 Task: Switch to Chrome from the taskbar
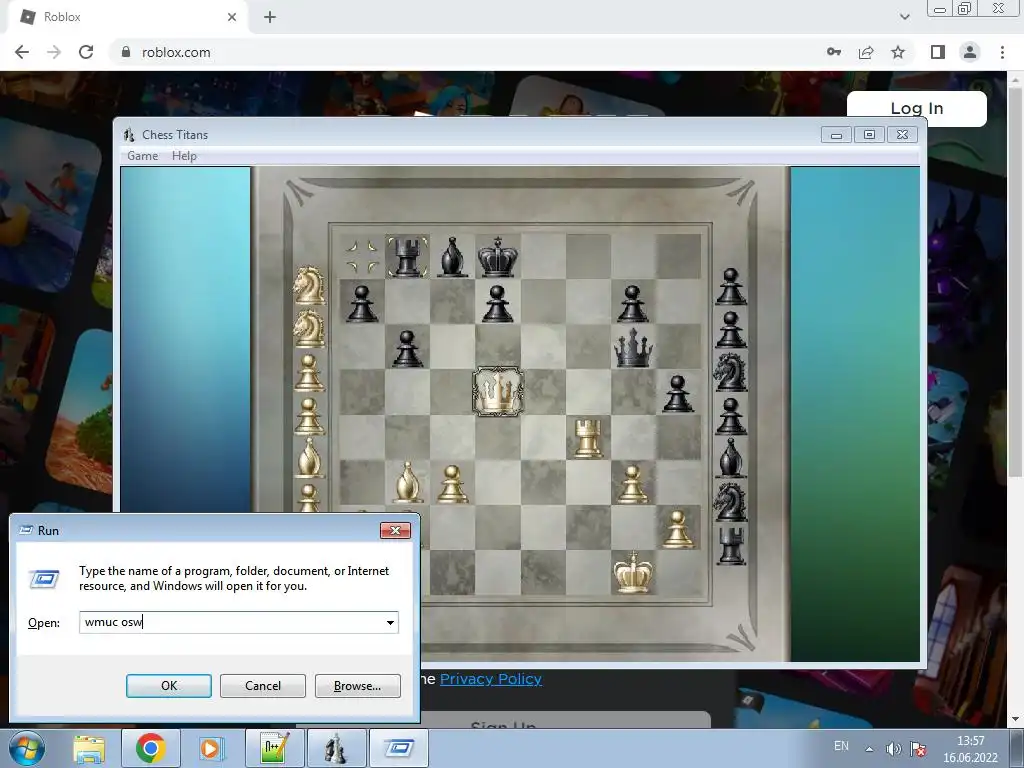tap(151, 748)
